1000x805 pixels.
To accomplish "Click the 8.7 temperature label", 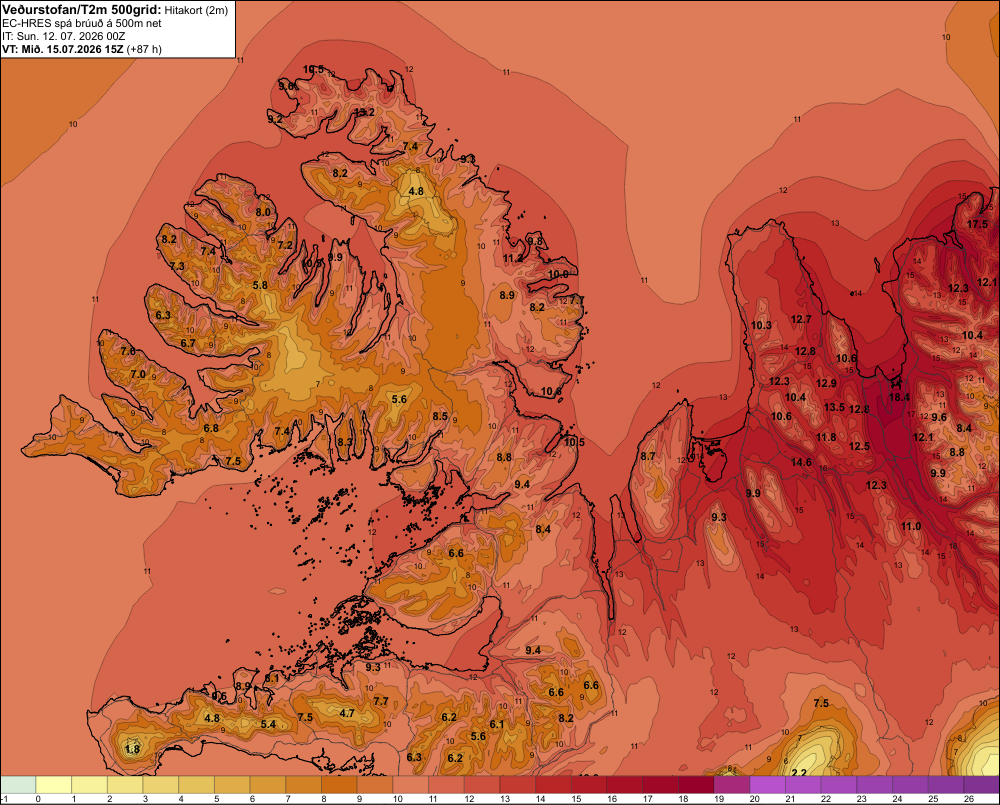I will pyautogui.click(x=648, y=456).
